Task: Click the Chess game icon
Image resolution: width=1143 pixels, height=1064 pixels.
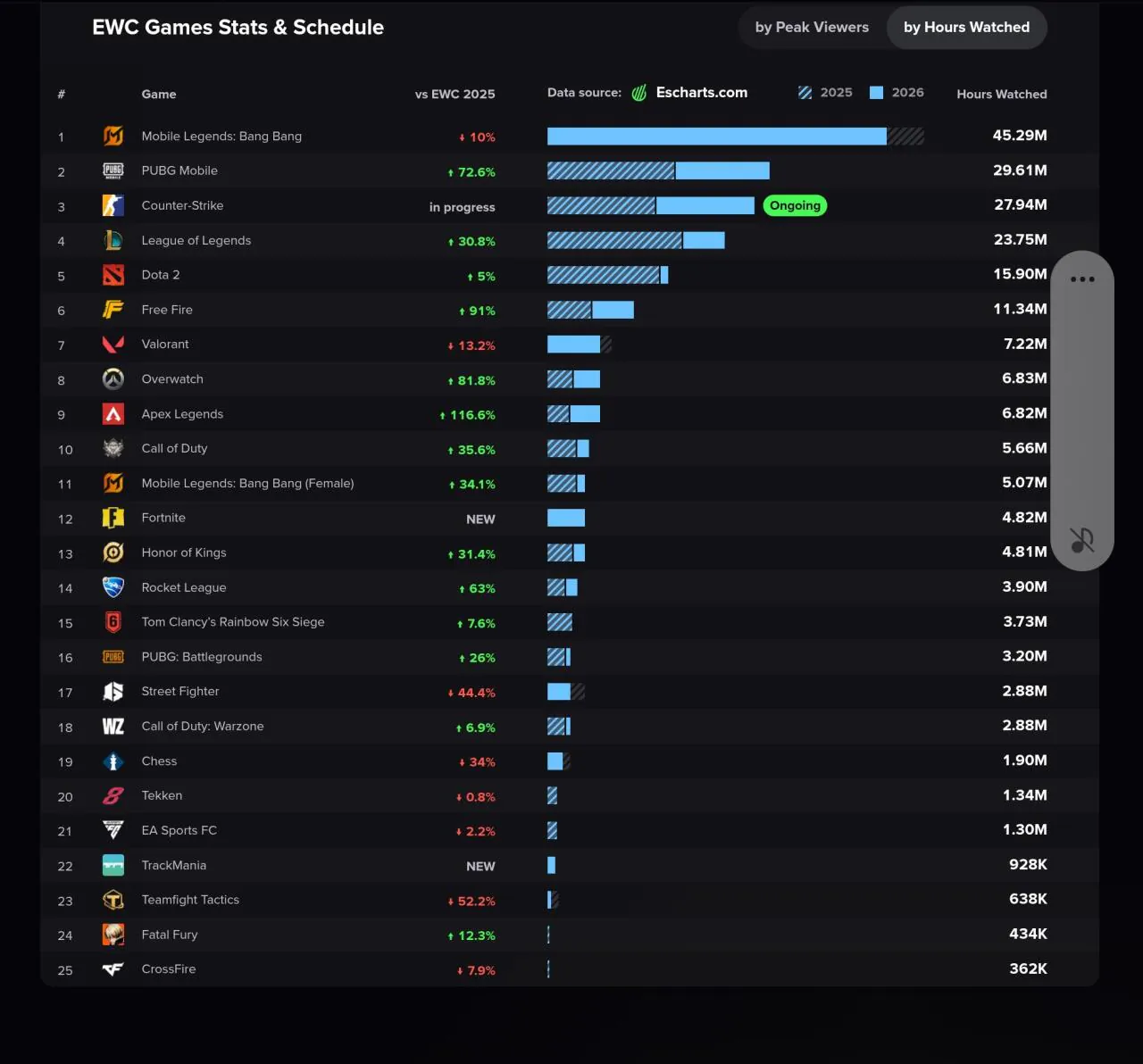Action: pos(113,761)
